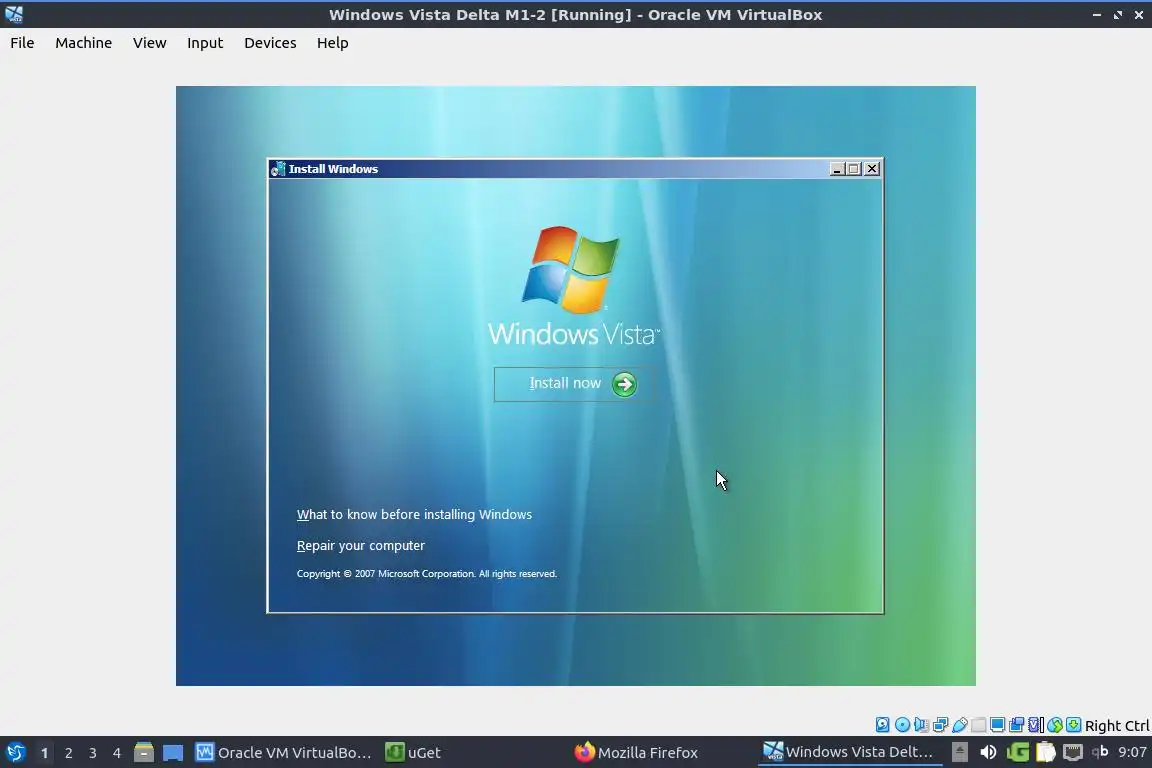
Task: Open the Help menu
Action: pyautogui.click(x=332, y=43)
